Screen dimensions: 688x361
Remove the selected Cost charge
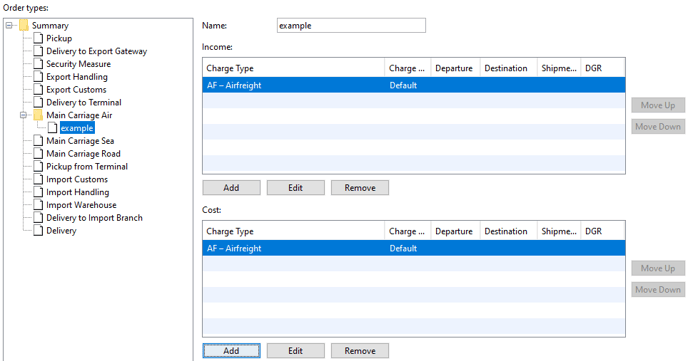[x=360, y=351]
